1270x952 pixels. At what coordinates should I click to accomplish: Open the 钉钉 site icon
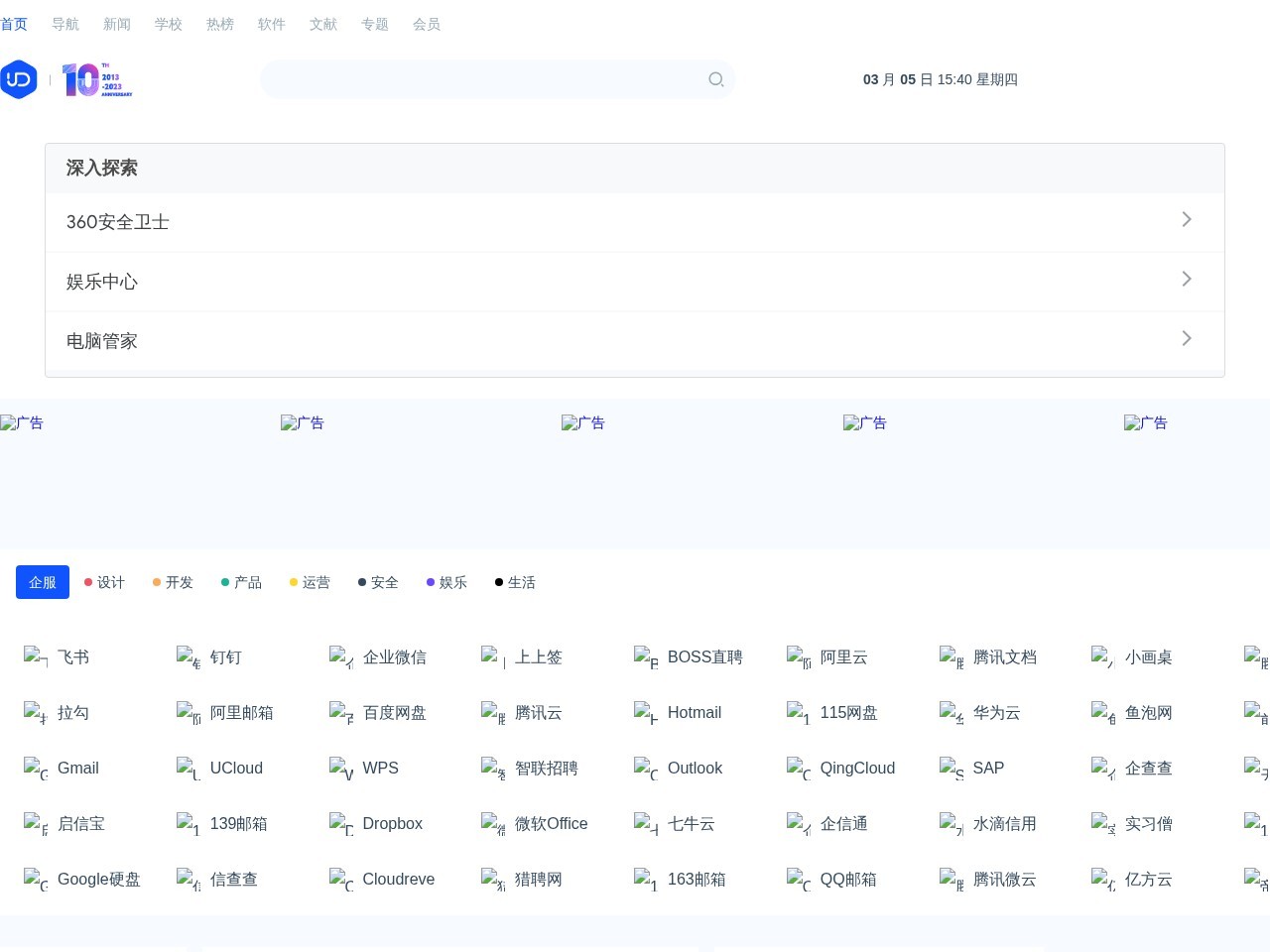(x=189, y=657)
